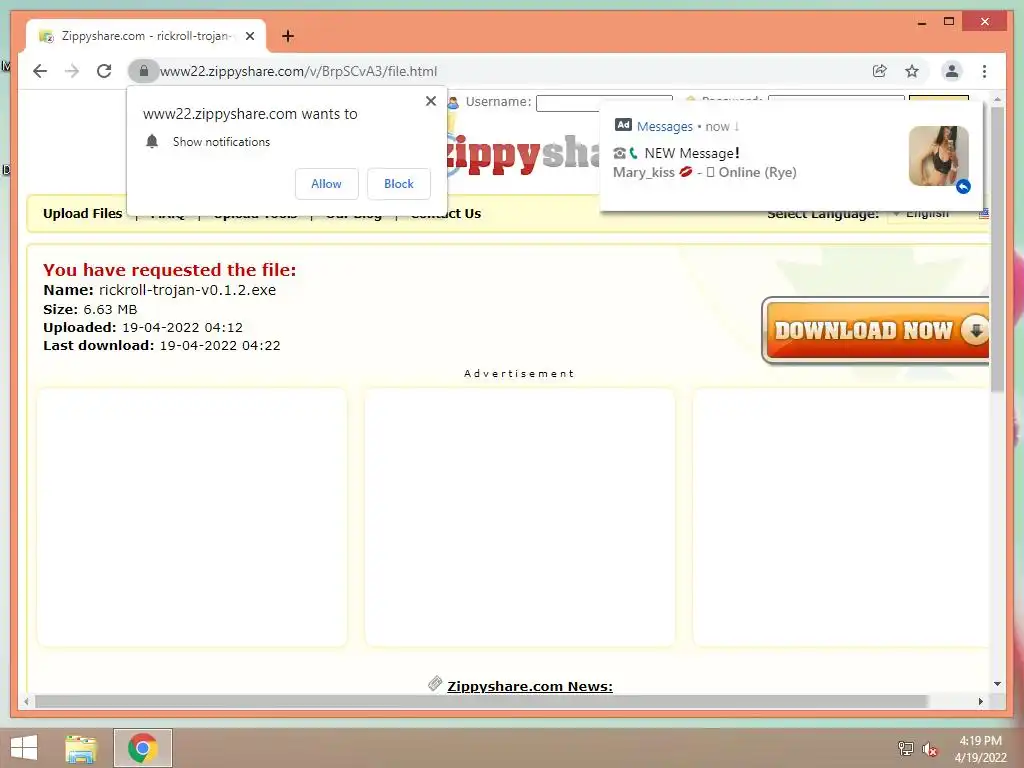Open the Windows Start button
1024x768 pixels.
(24, 748)
